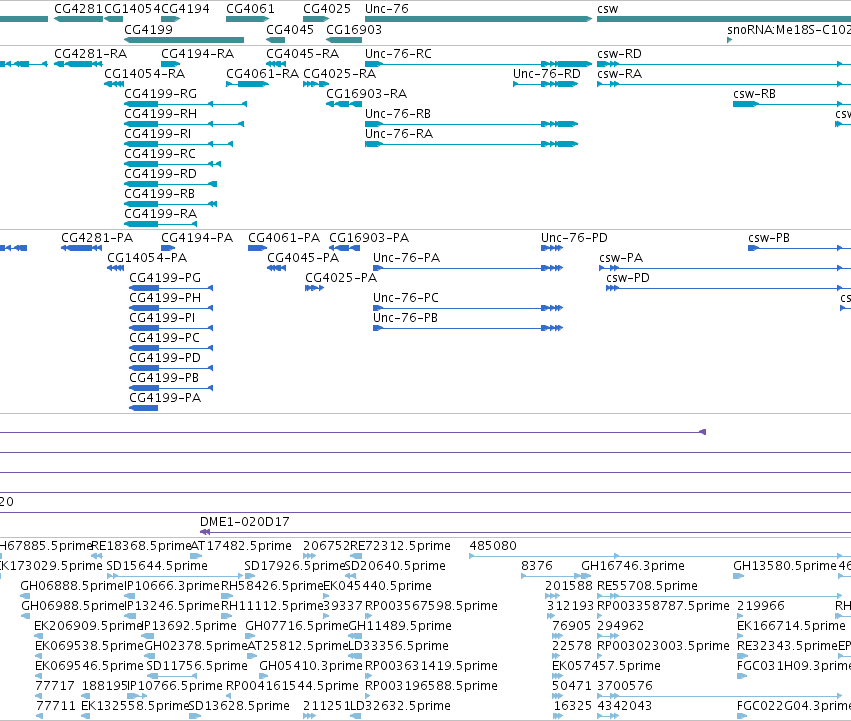851x721 pixels.
Task: Open the CG4281-PA protein label
Action: click(x=97, y=238)
